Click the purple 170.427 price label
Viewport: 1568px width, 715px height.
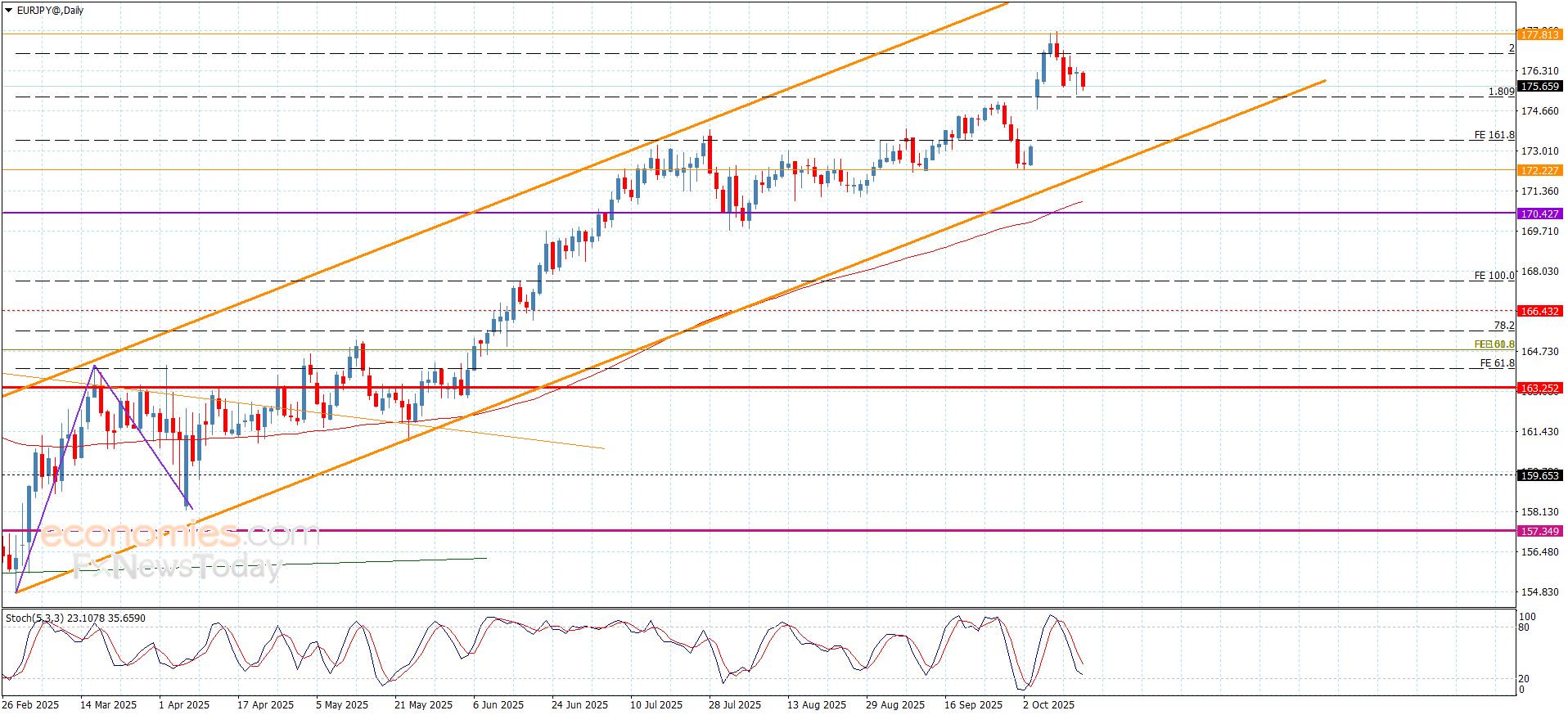[1539, 214]
